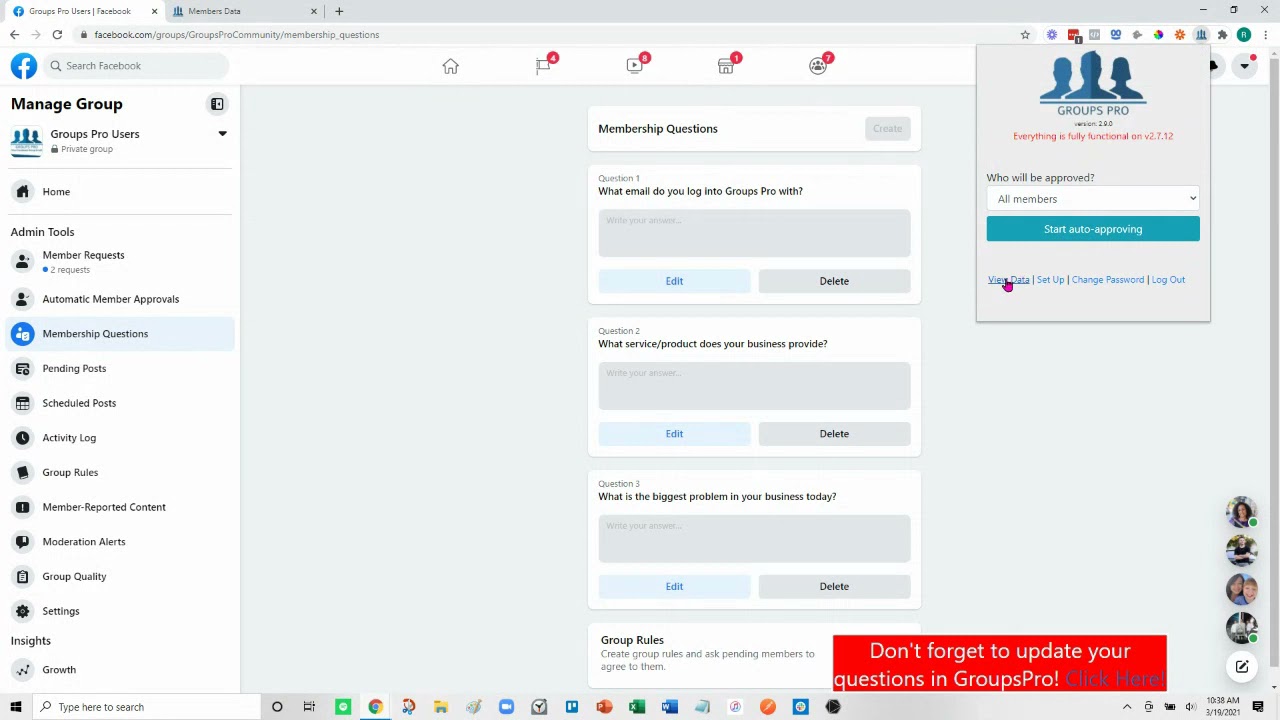
Task: Click the new message compose icon
Action: tap(1242, 667)
